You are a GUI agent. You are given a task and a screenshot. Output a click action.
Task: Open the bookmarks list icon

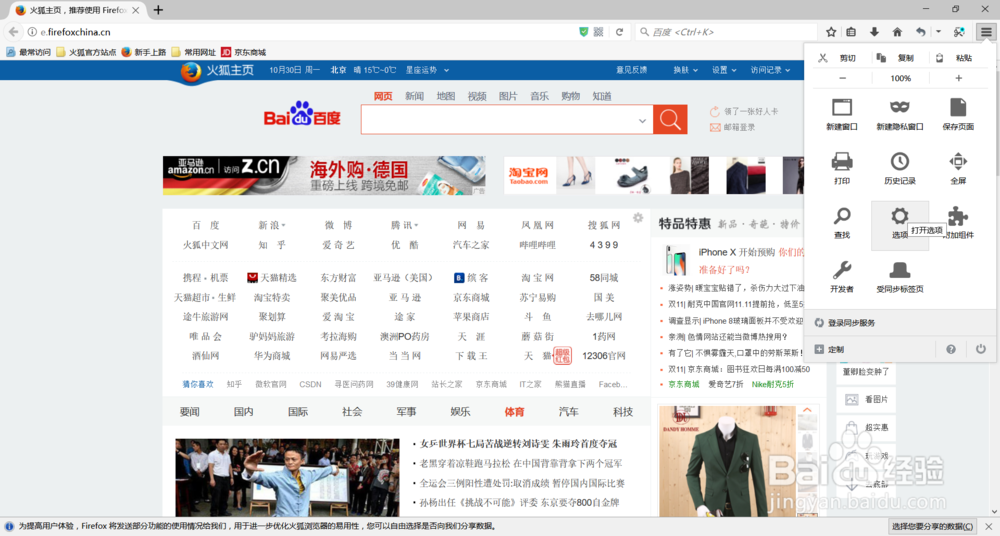[851, 32]
